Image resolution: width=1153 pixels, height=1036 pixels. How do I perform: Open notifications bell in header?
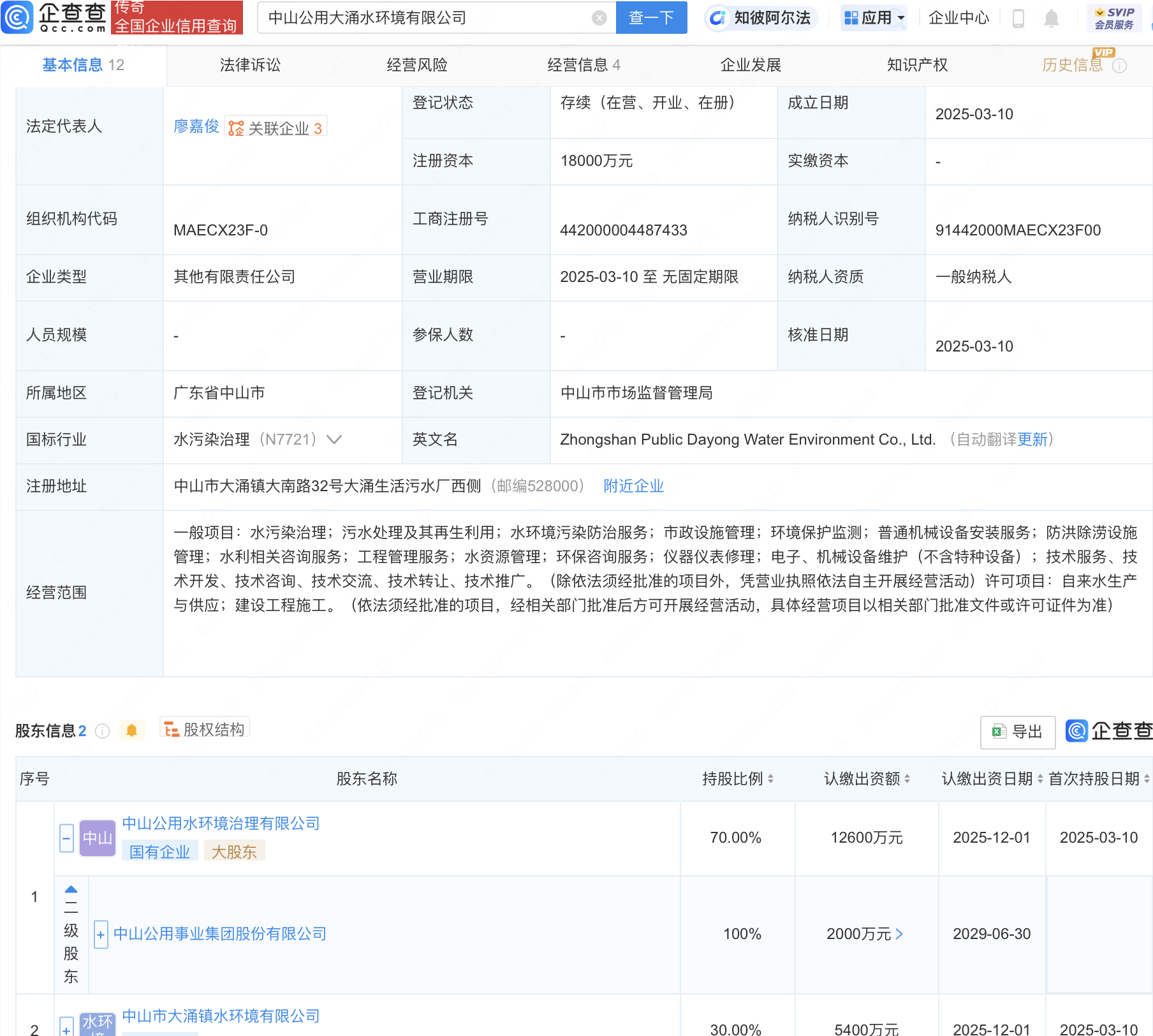(1052, 18)
